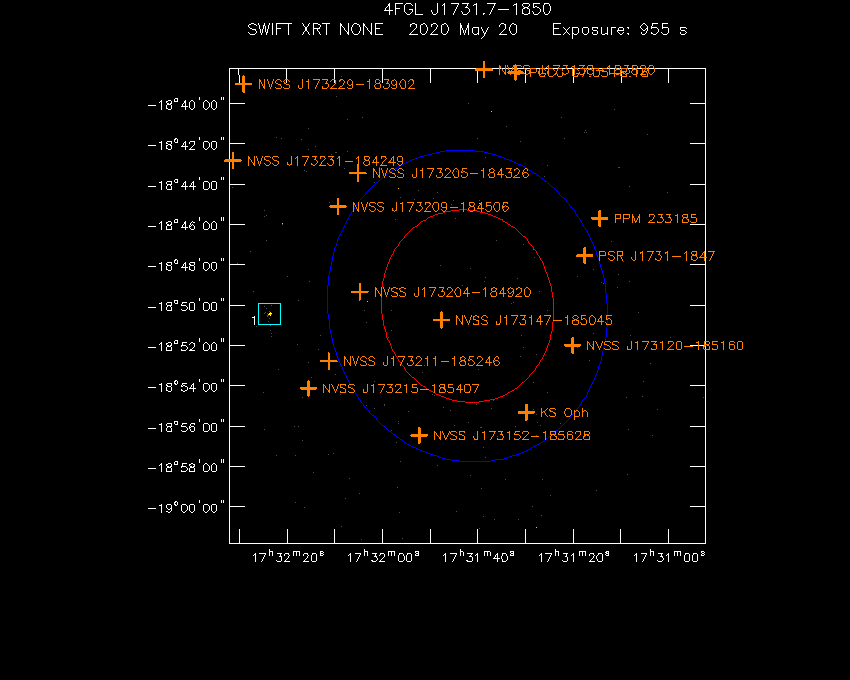
Task: Click the declination label -18°48'00"
Action: tap(186, 266)
